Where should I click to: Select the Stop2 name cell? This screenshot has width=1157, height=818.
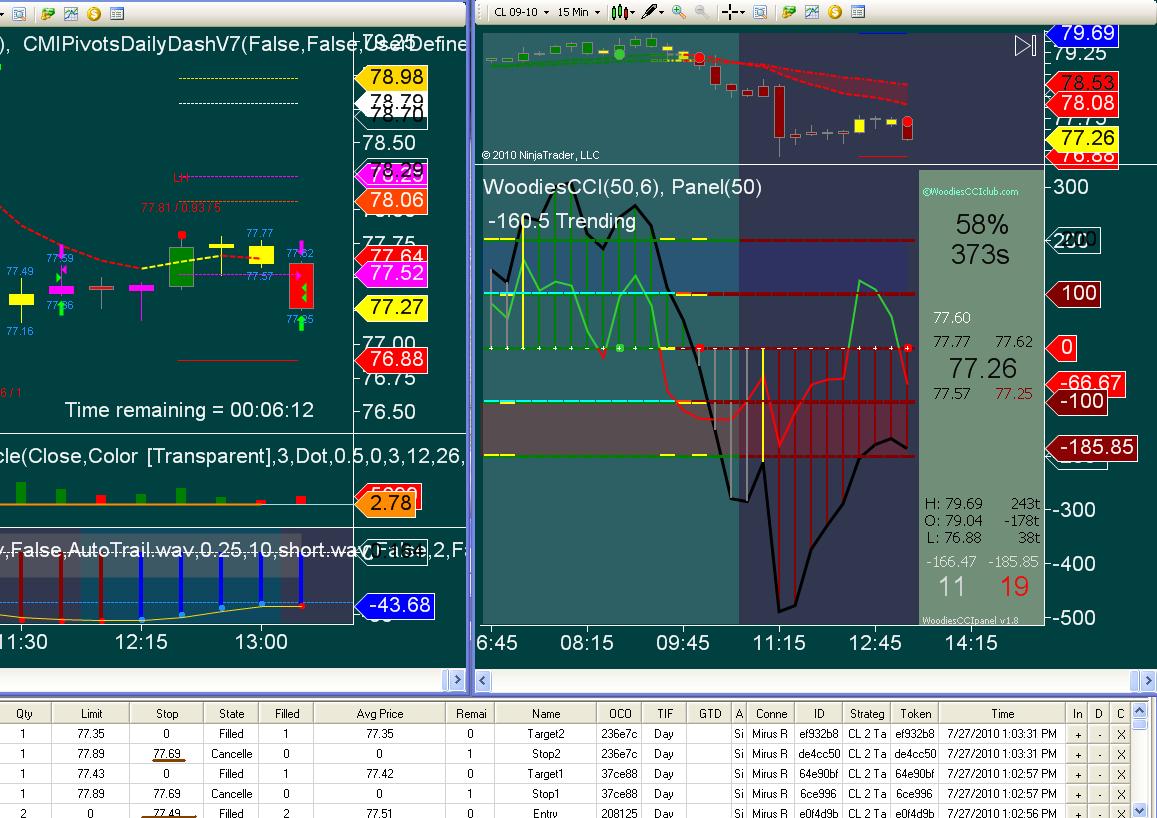[546, 754]
